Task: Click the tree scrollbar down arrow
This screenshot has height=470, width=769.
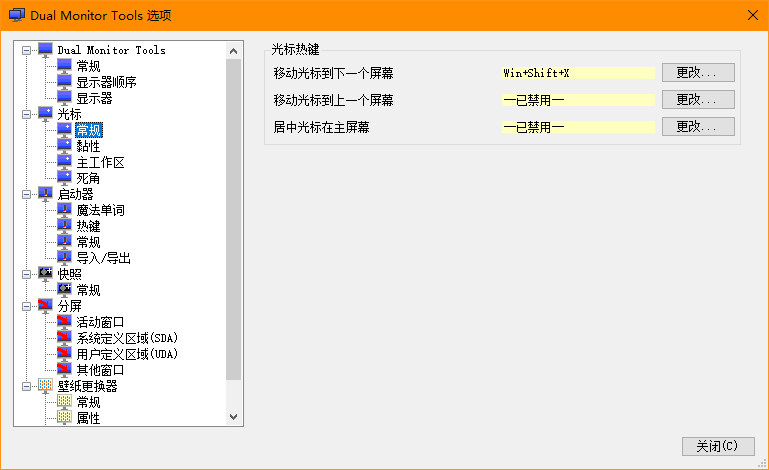Action: pyautogui.click(x=235, y=417)
